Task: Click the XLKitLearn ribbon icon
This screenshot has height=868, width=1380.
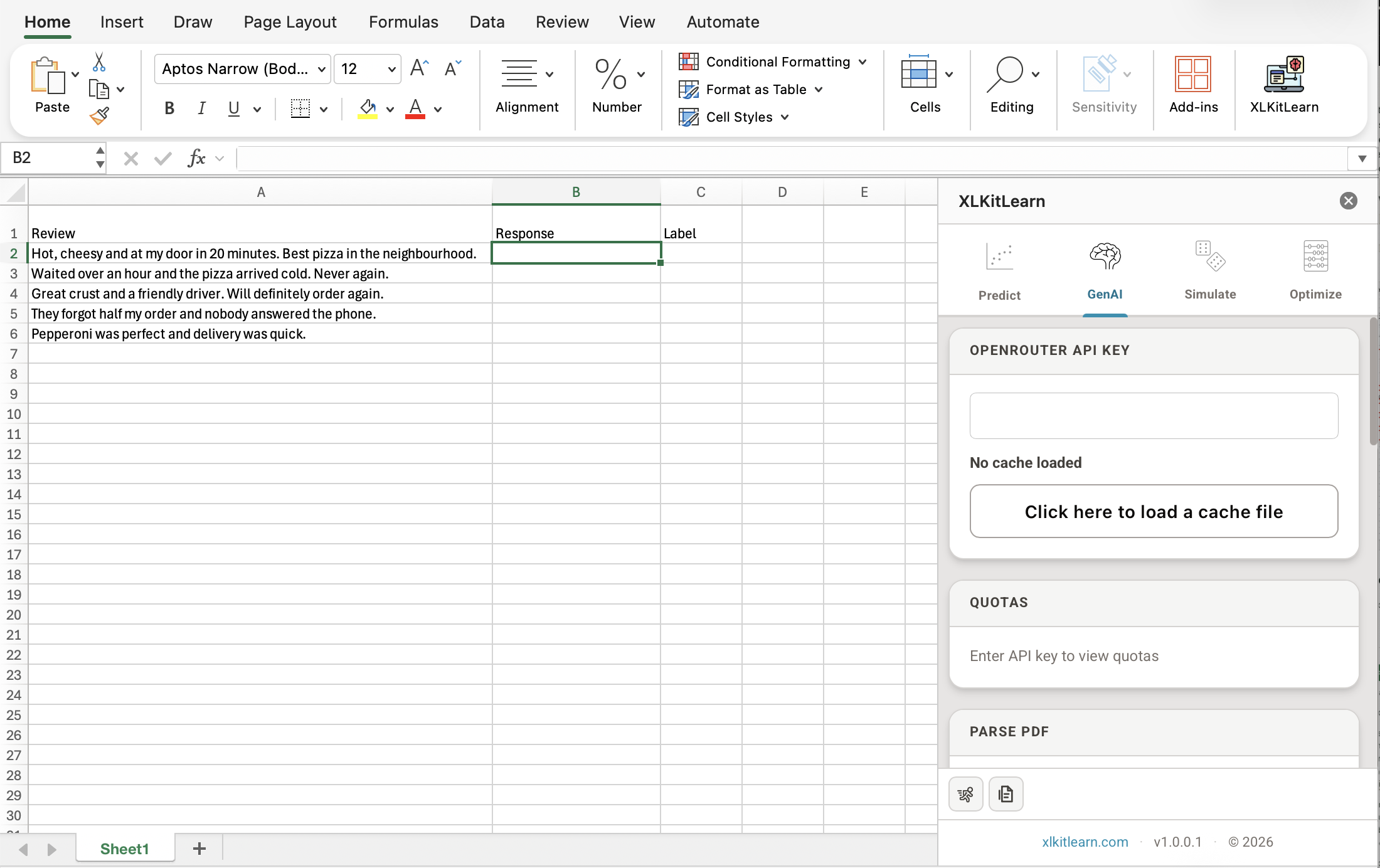Action: [x=1284, y=74]
